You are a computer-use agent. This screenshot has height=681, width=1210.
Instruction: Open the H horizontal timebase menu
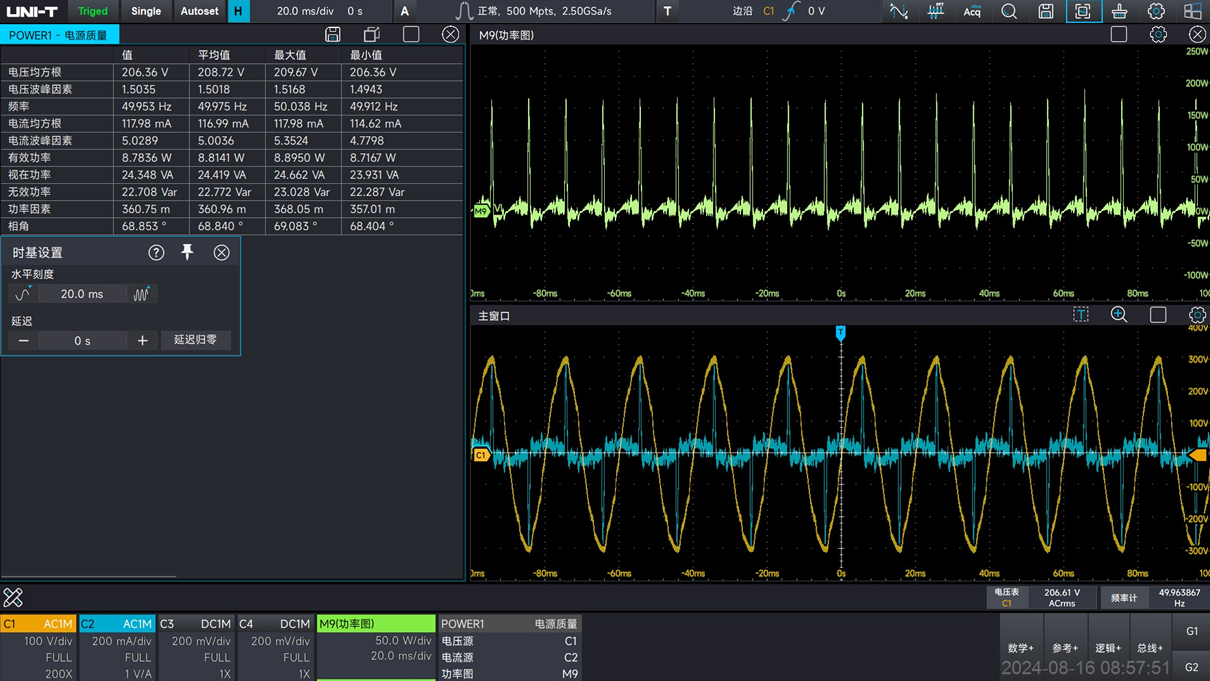238,11
